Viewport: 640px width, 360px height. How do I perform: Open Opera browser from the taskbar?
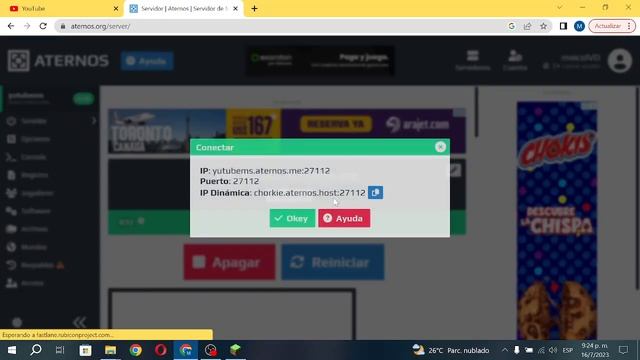tap(161, 350)
